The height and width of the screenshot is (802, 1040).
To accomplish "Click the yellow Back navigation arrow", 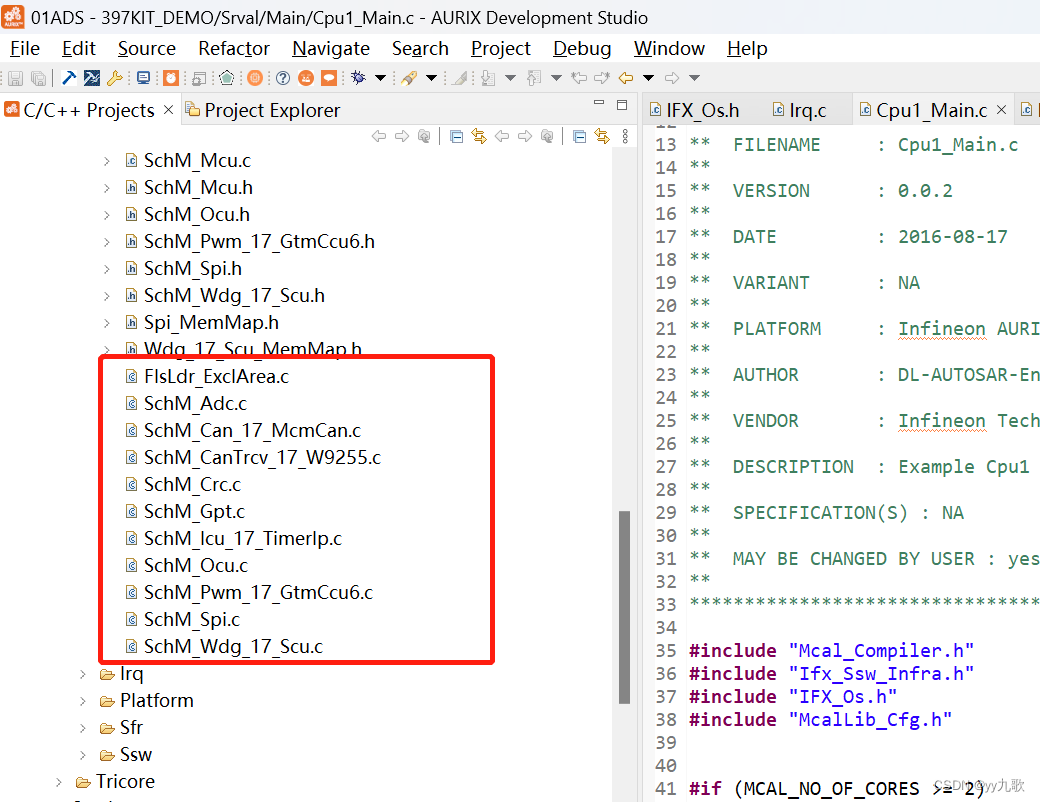I will click(x=626, y=78).
